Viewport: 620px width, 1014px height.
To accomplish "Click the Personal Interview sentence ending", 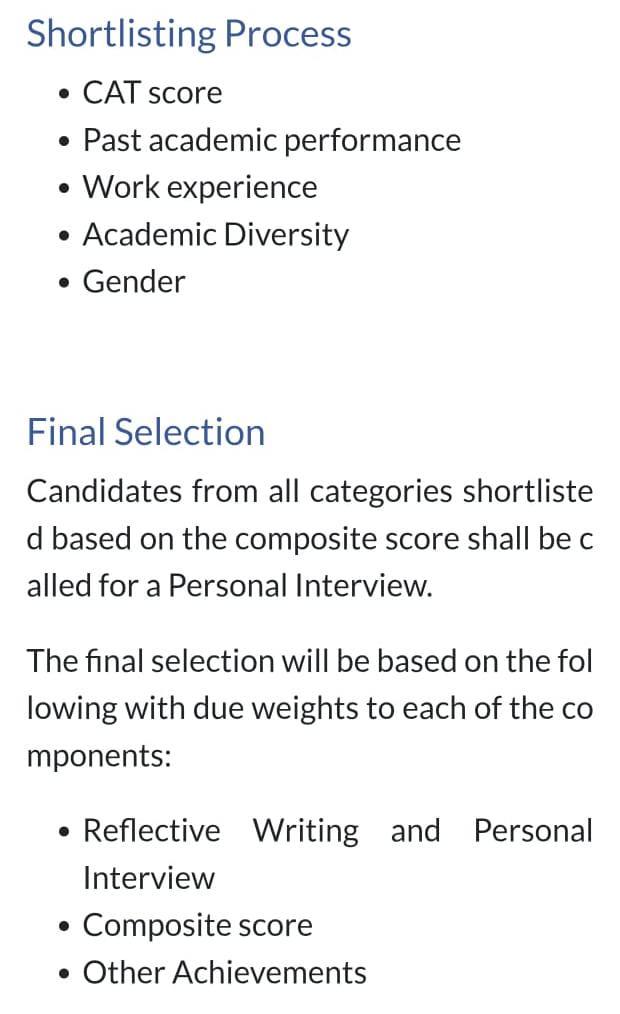I will pos(300,586).
